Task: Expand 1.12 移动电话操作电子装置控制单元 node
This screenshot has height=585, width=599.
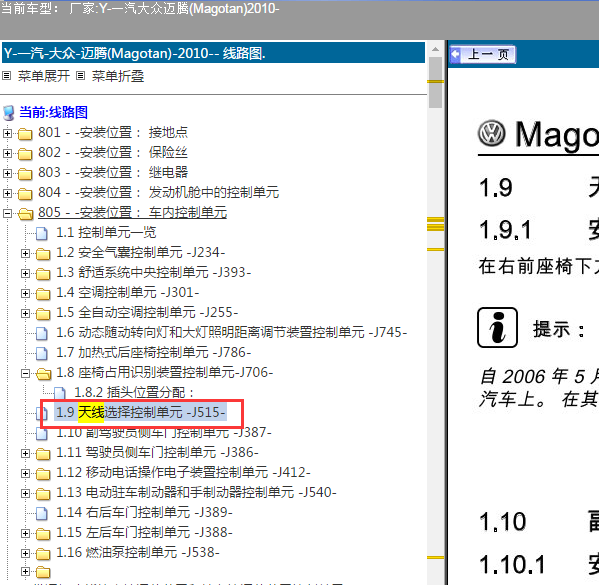Action: pyautogui.click(x=25, y=473)
